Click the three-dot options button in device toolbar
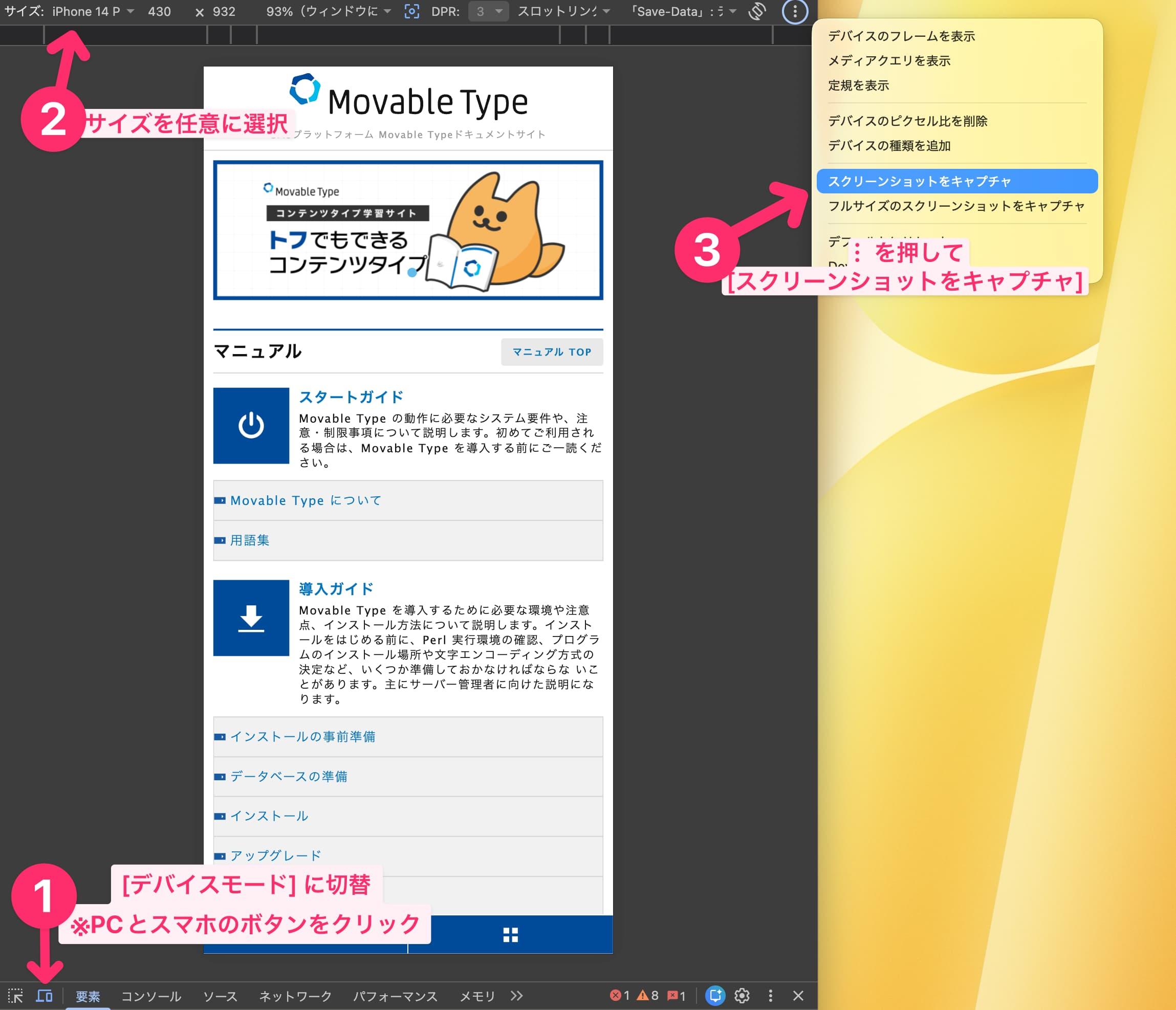 [795, 11]
